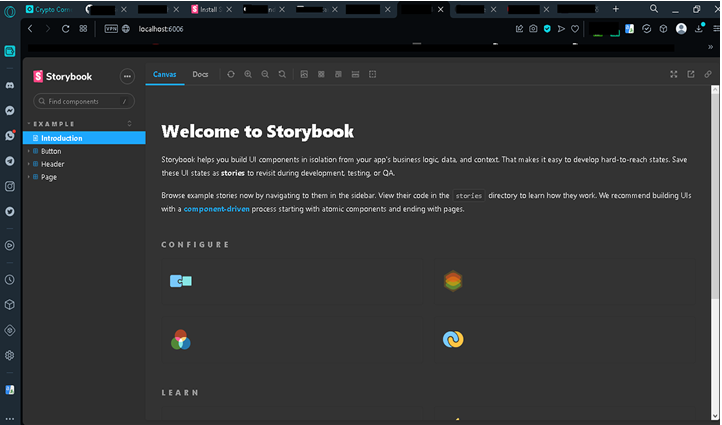The image size is (722, 425).
Task: Search through open tabs
Action: coord(653,9)
